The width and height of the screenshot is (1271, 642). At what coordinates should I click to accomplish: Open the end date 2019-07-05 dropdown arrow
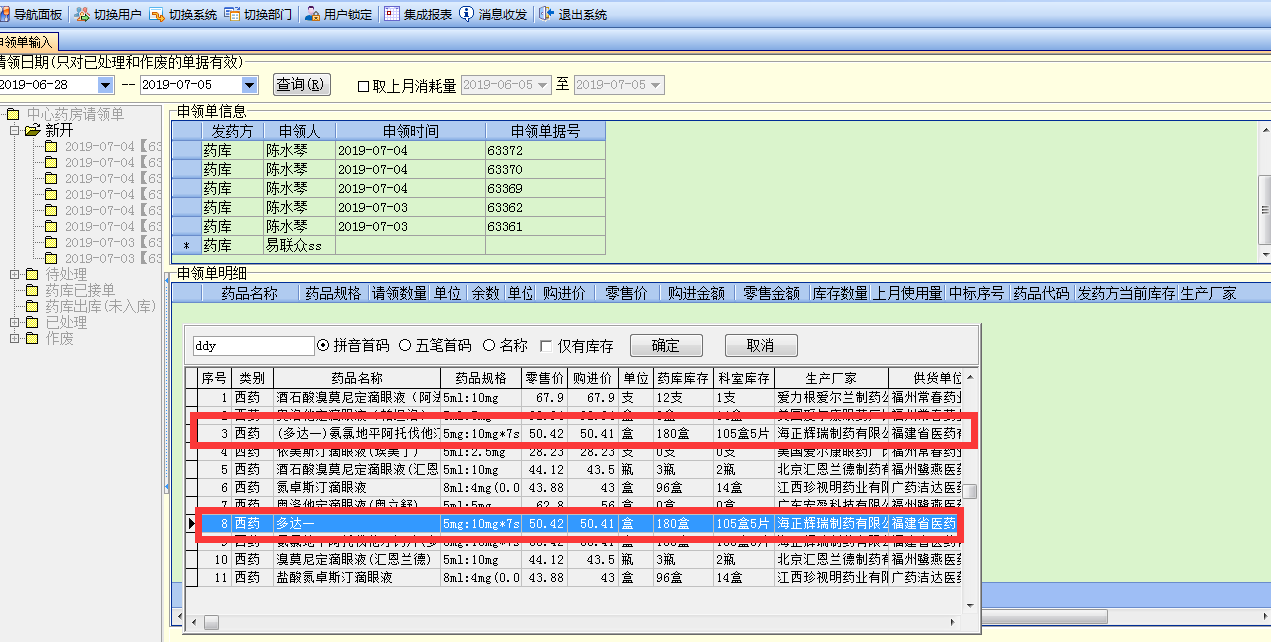point(250,85)
